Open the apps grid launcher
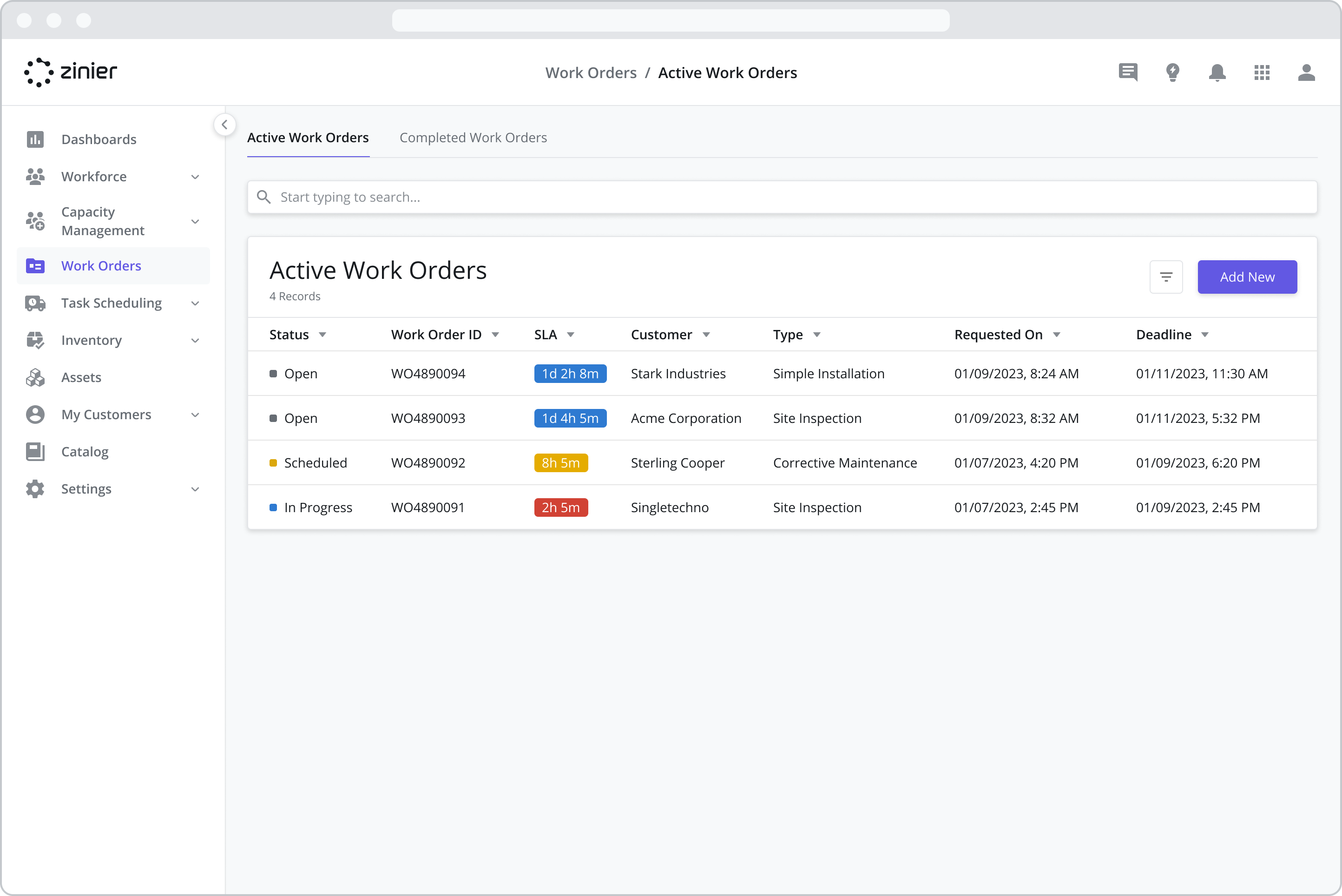This screenshot has height=896, width=1342. click(x=1262, y=72)
